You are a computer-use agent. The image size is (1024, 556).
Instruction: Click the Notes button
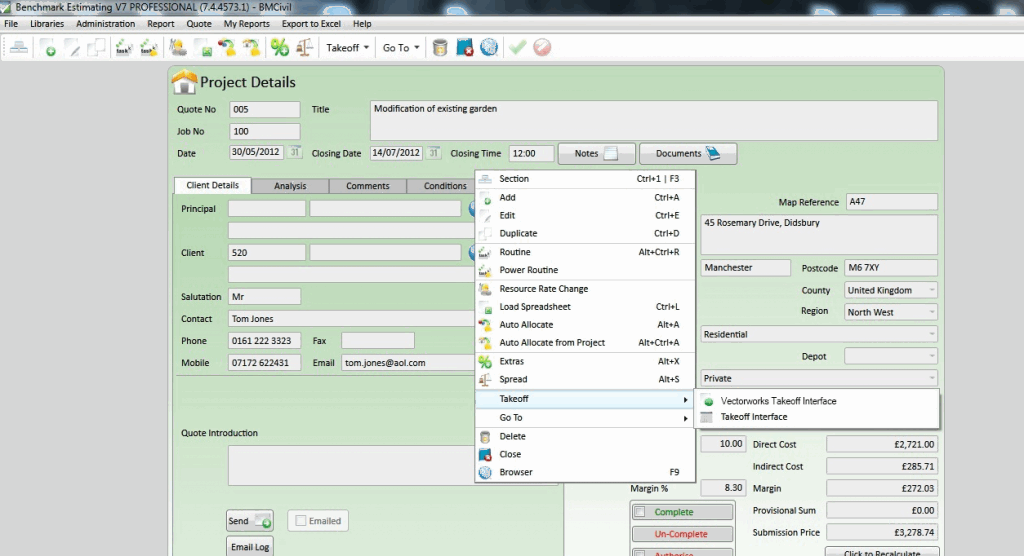tap(596, 154)
